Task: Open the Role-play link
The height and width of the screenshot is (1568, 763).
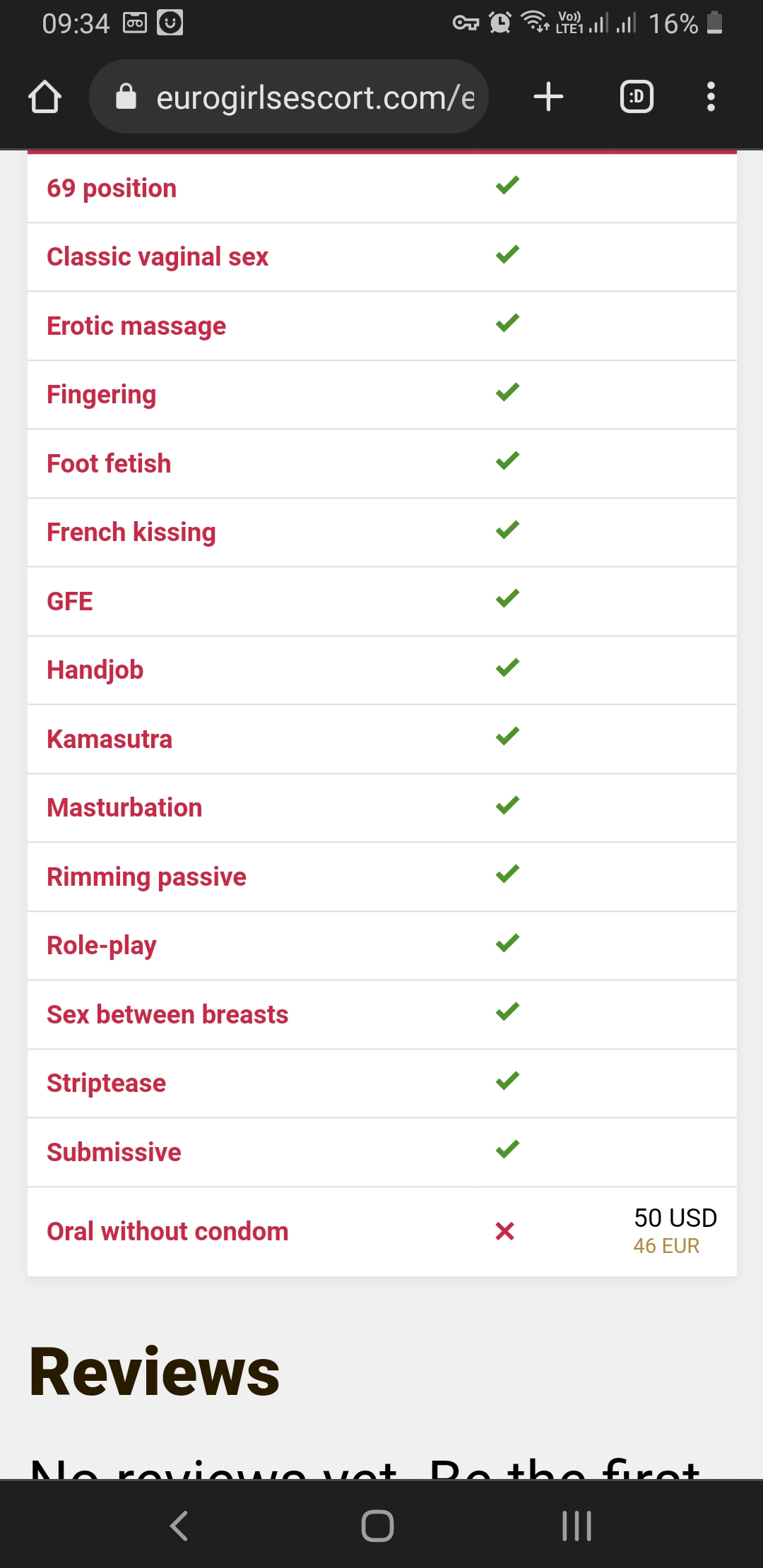Action: click(102, 946)
